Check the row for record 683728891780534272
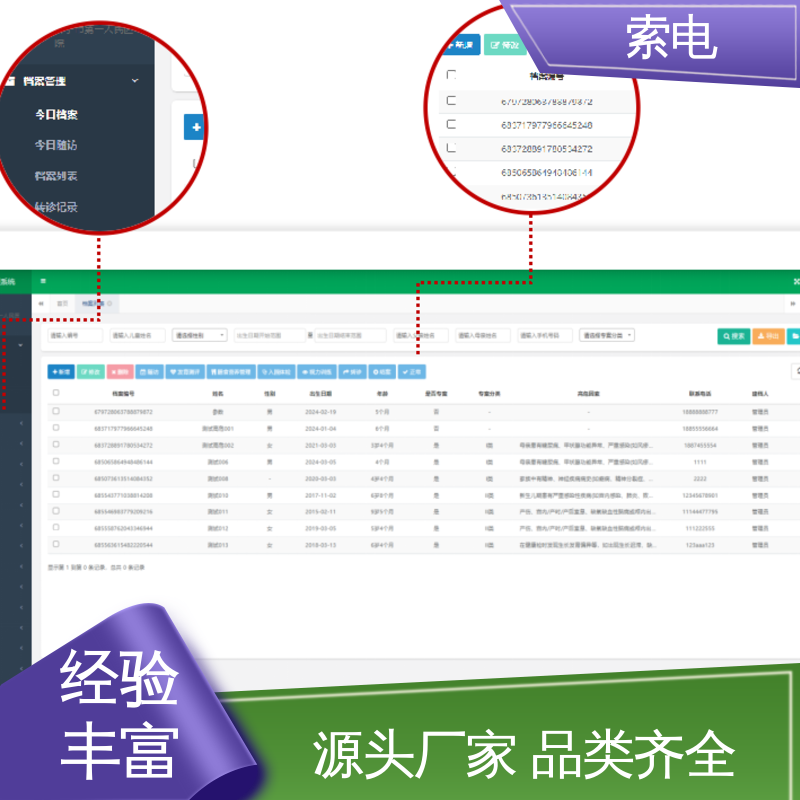800x800 pixels. [x=56, y=444]
